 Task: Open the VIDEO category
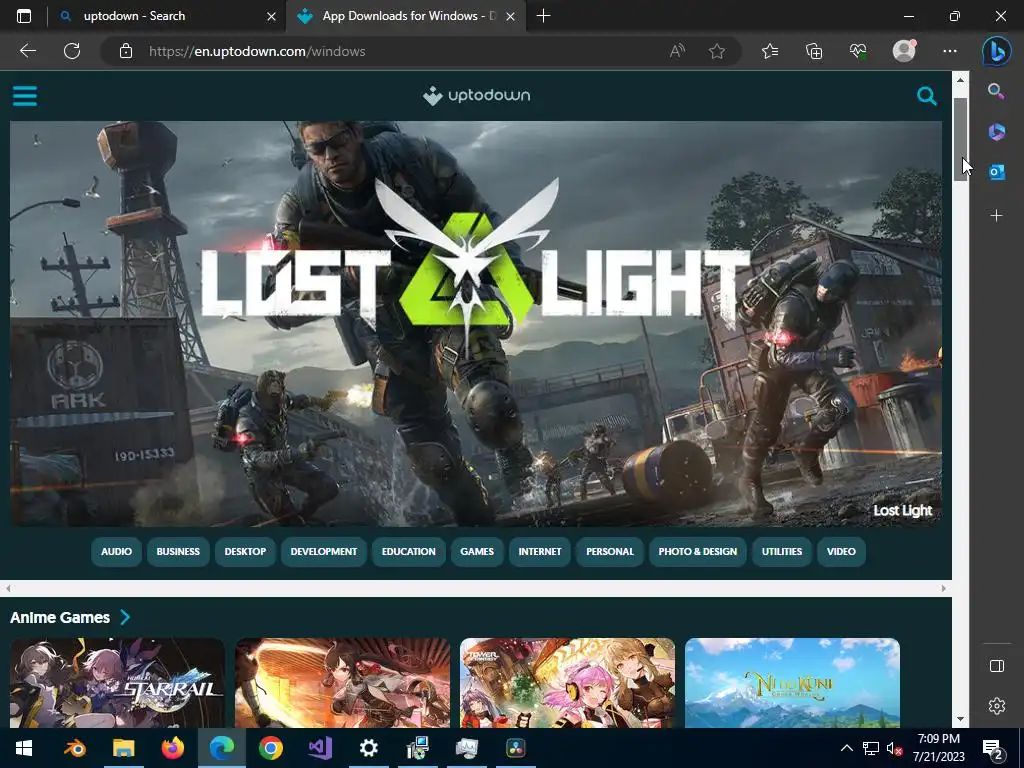coord(841,551)
